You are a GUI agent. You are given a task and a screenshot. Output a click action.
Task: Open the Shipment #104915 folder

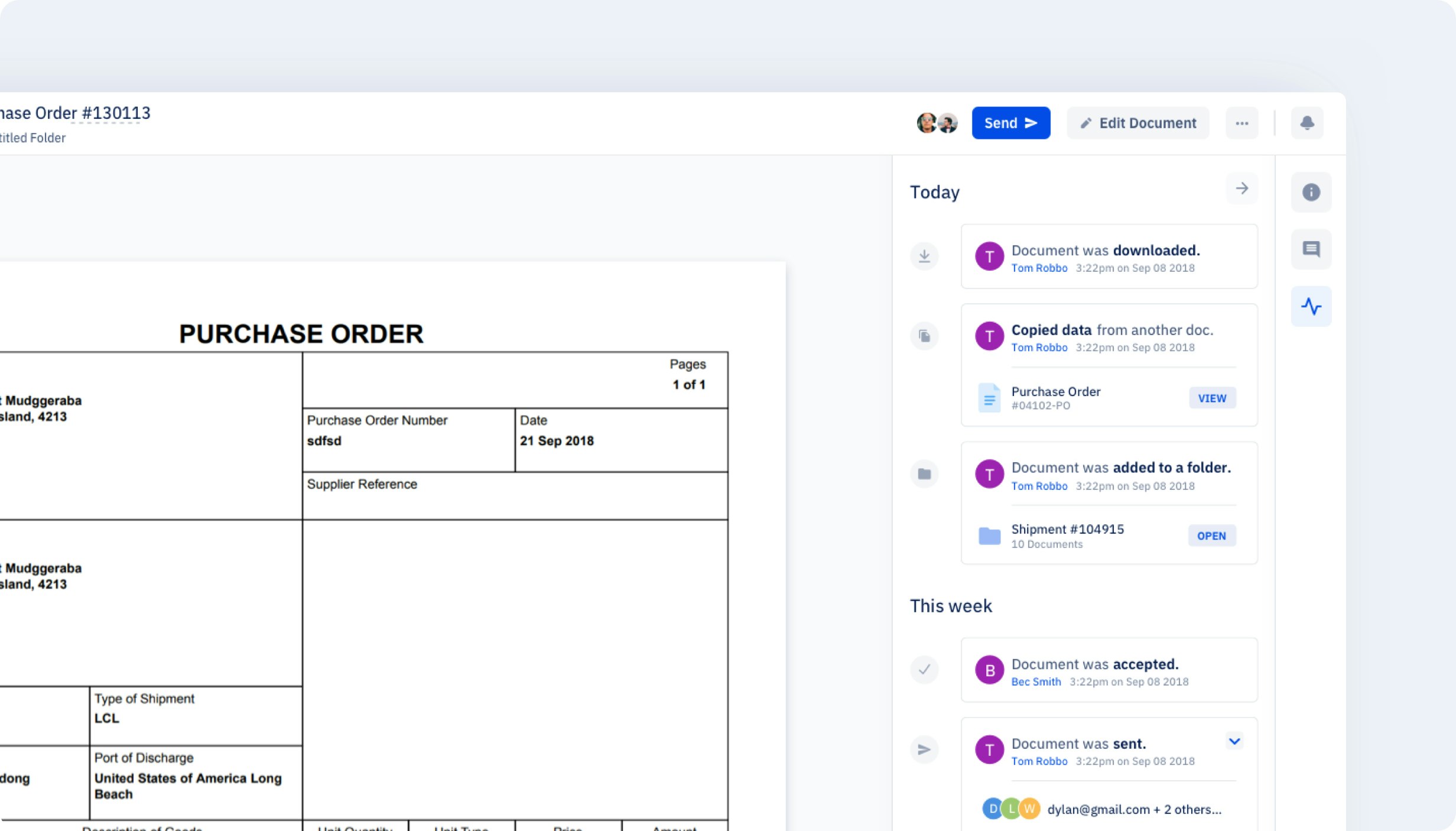(x=1211, y=535)
